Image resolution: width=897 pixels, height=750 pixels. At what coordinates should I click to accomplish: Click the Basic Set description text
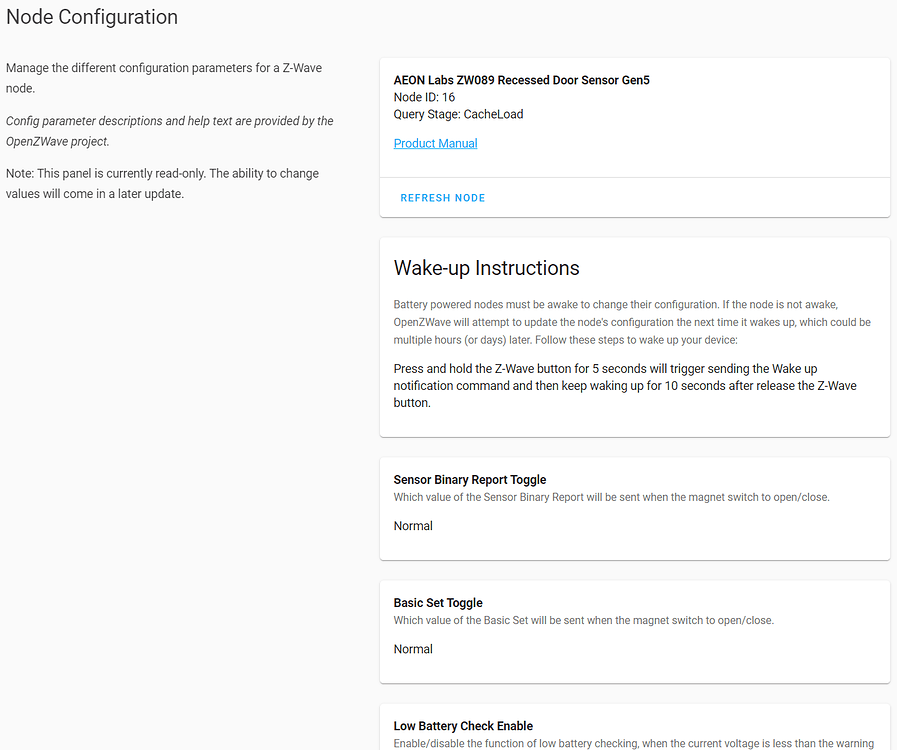click(583, 620)
